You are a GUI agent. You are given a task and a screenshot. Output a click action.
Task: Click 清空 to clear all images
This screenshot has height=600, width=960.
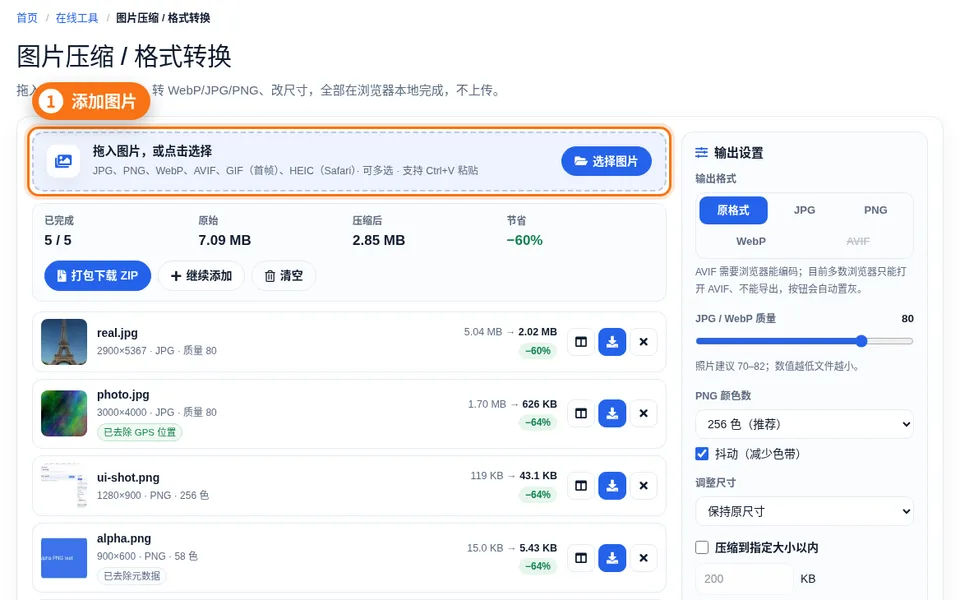[283, 276]
